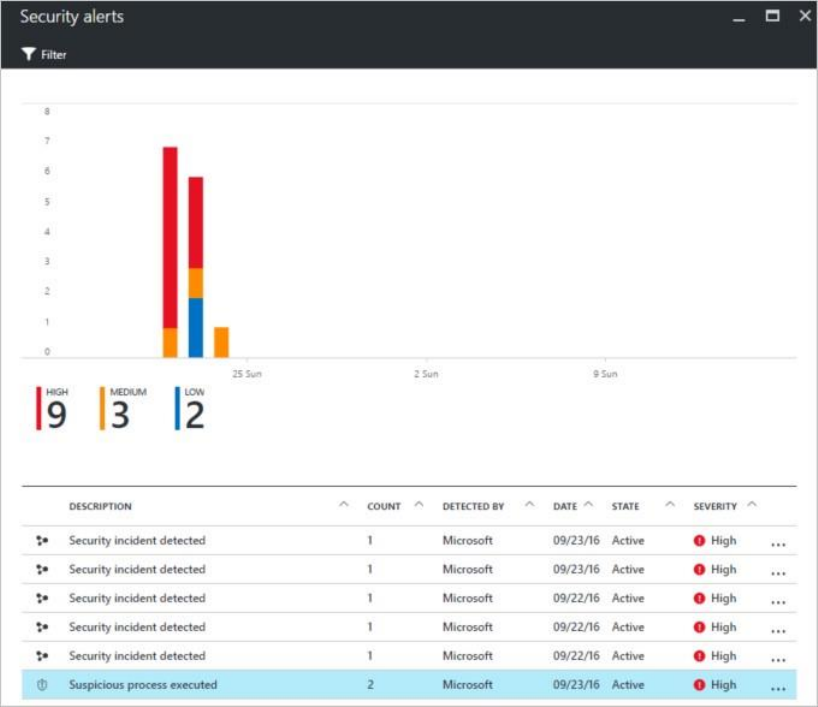
Task: Sort by the Count column arrow
Action: 418,505
